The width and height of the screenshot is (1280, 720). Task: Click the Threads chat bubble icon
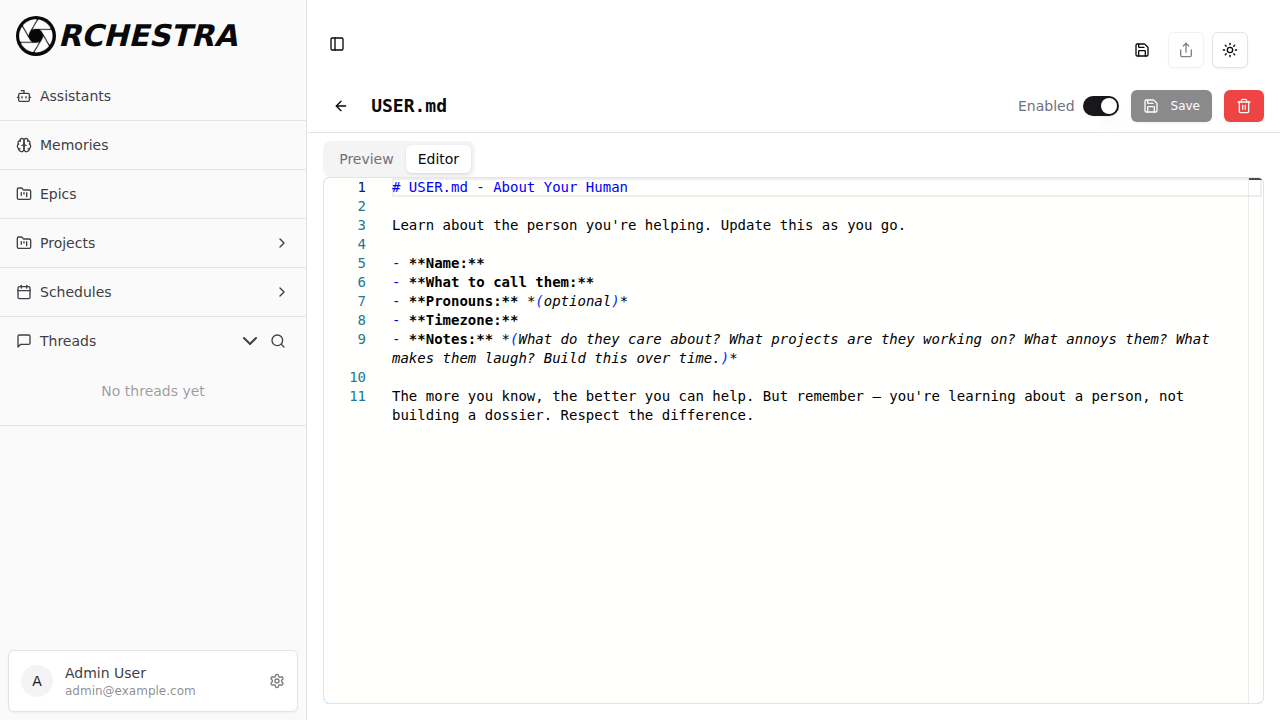coord(24,341)
